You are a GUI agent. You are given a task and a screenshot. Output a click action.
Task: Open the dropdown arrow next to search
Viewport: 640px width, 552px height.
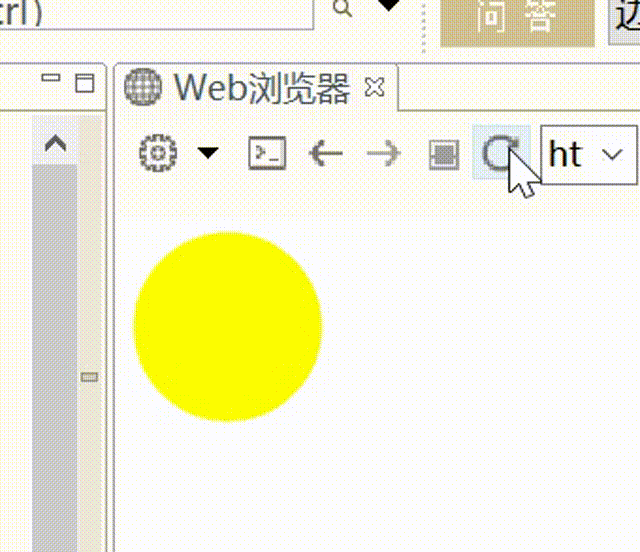(388, 5)
